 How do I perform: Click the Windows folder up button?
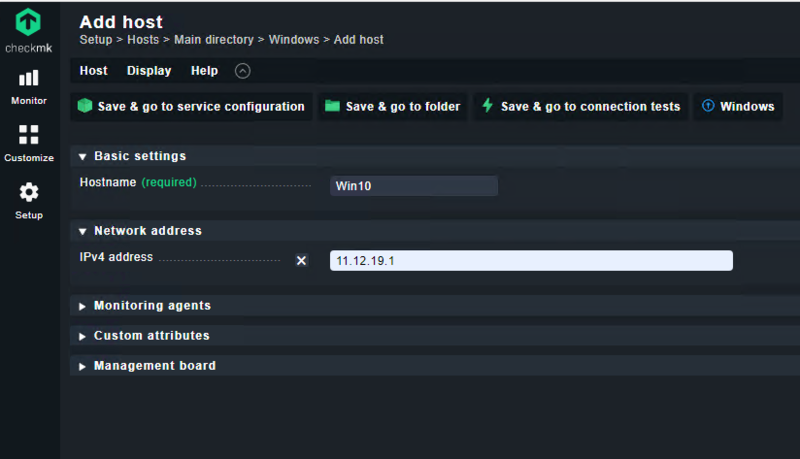pos(738,106)
